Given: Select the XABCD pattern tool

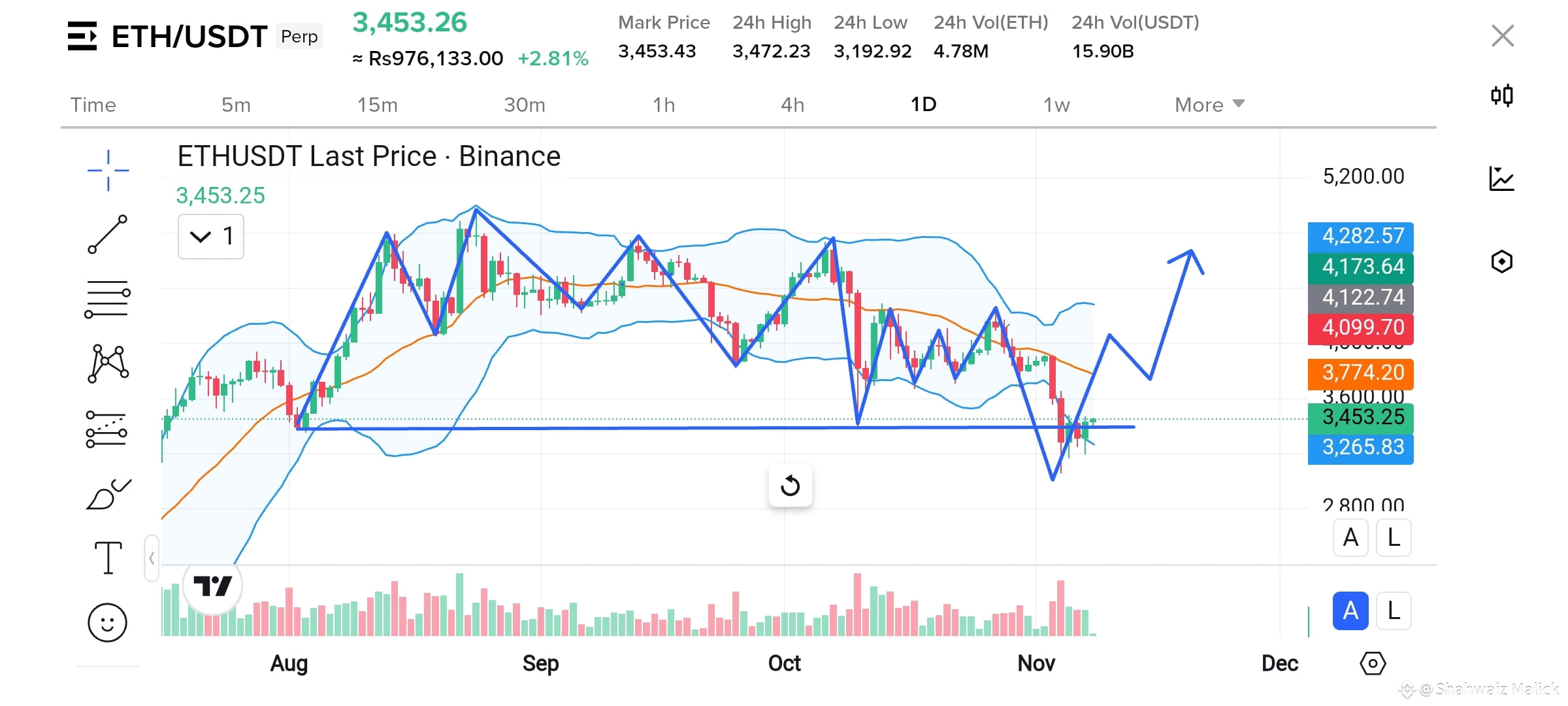Looking at the screenshot, I should pos(108,363).
